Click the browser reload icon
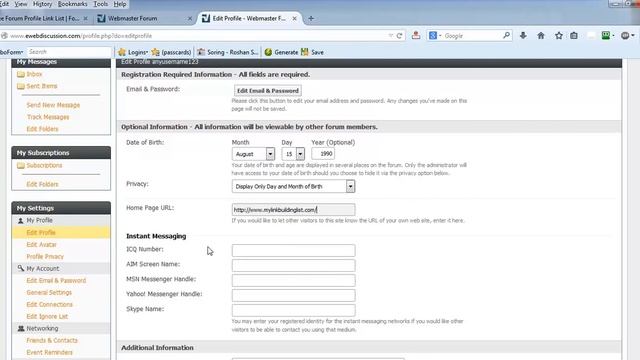640x360 pixels. pyautogui.click(x=399, y=36)
